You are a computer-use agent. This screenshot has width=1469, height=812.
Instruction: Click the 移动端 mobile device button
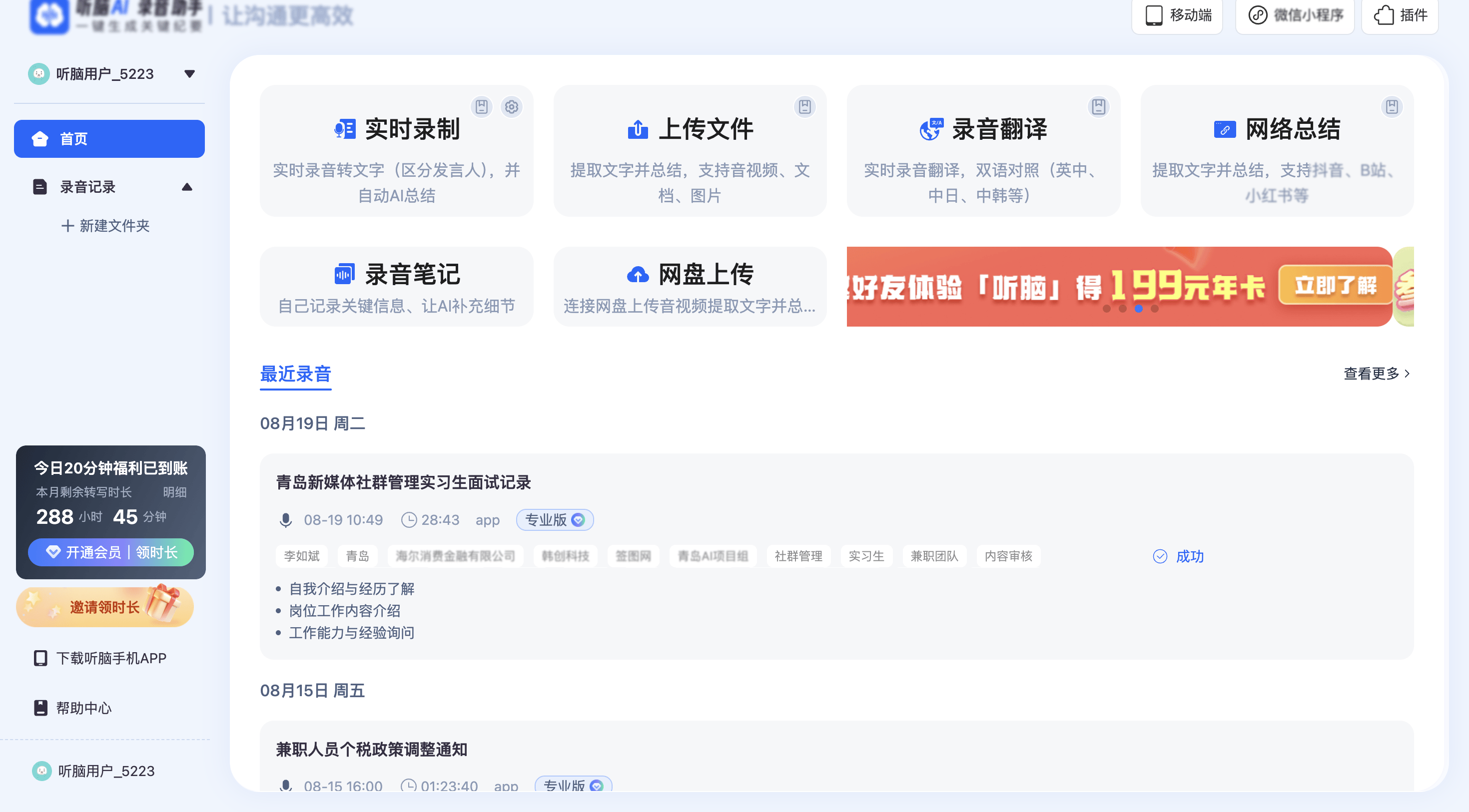(x=1178, y=15)
